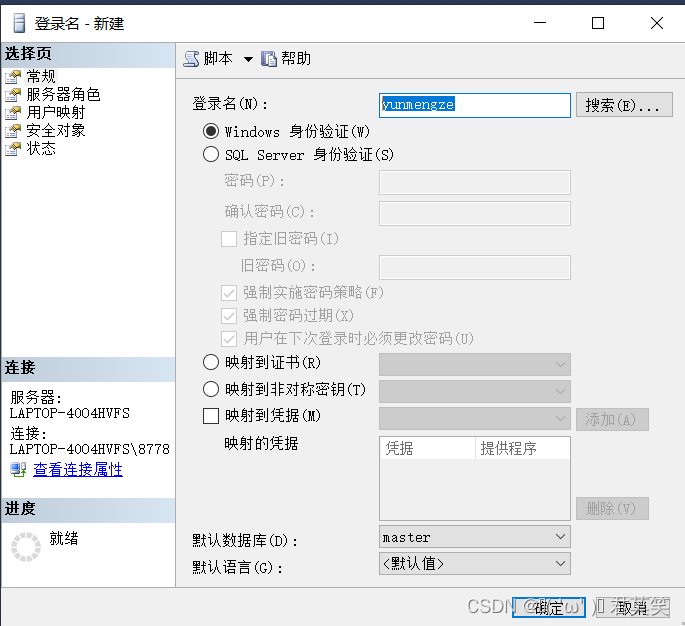685x626 pixels.
Task: Click the 添加(A) button
Action: 612,420
